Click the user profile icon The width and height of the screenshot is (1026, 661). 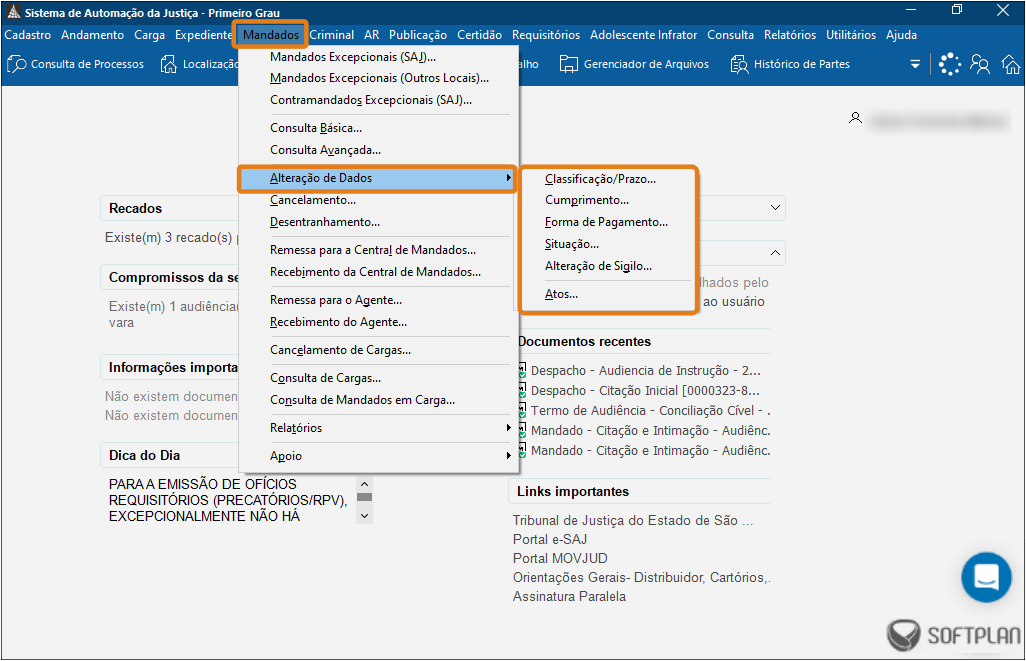click(x=855, y=118)
